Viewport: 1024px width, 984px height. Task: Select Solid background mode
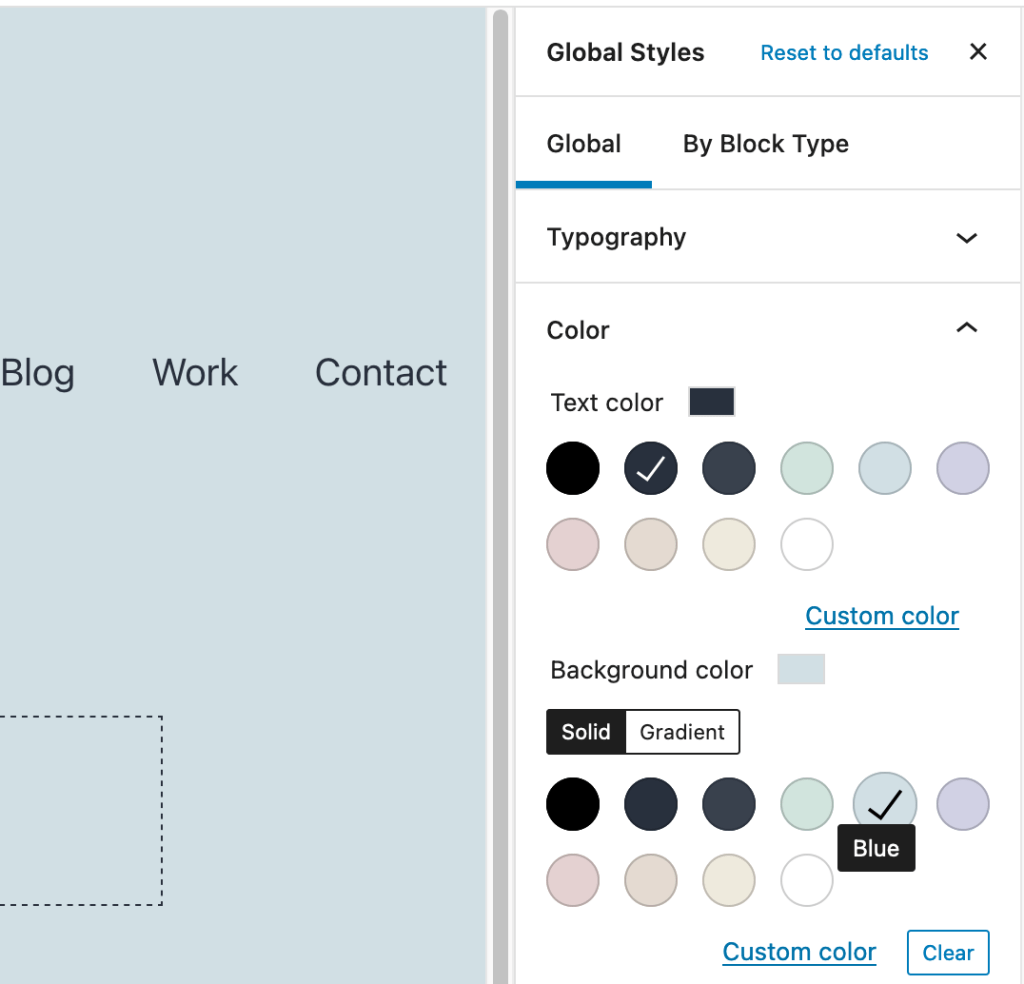pos(586,732)
